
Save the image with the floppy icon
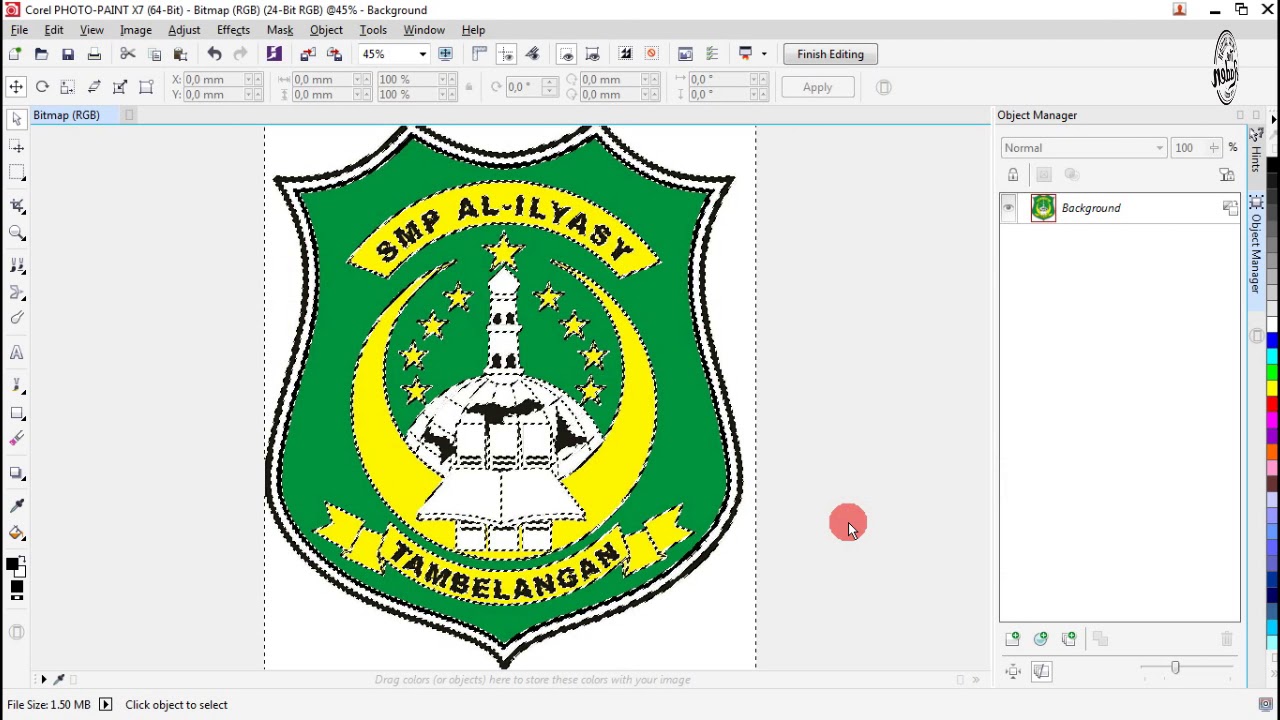(x=68, y=54)
